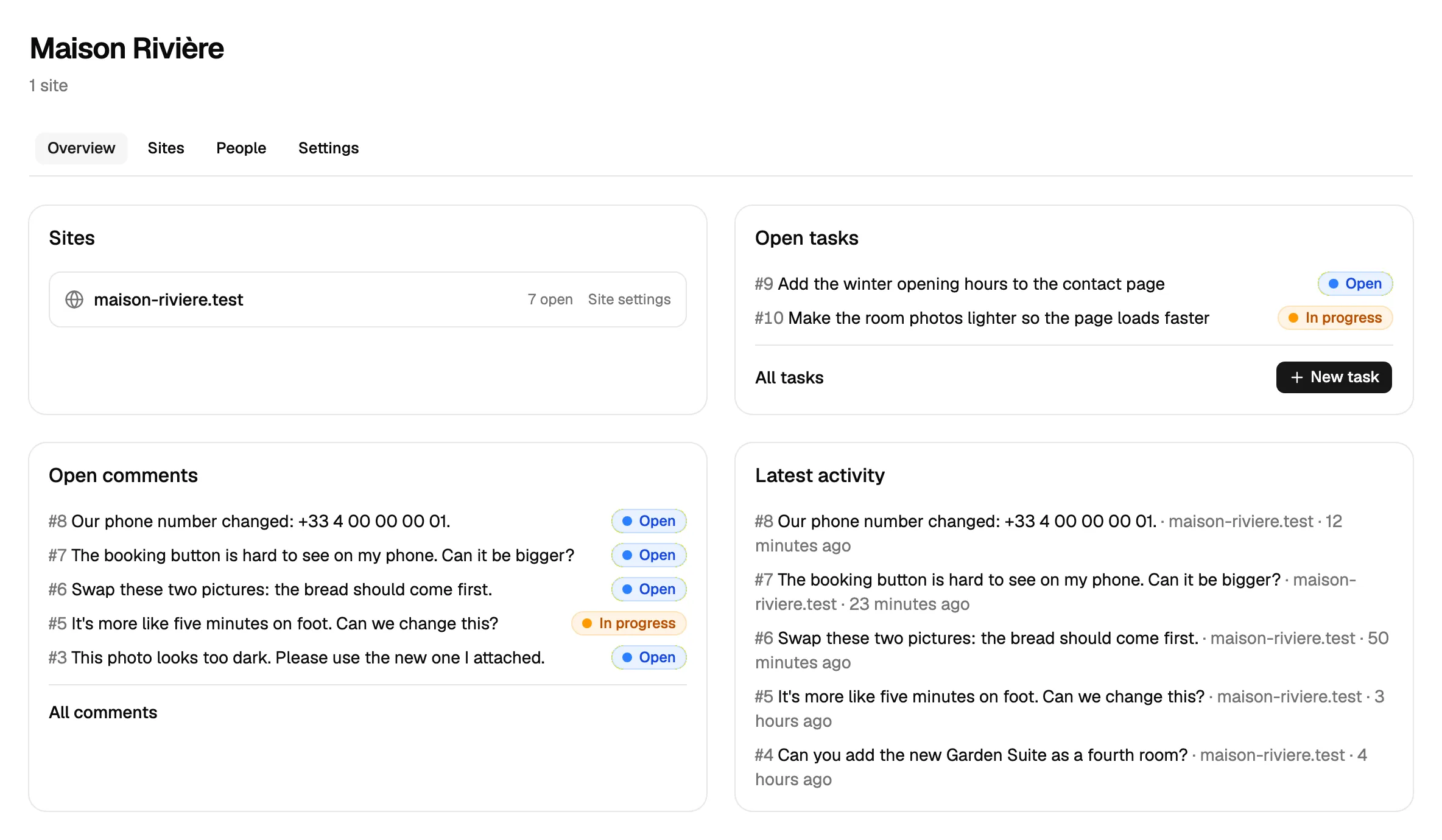Viewport: 1442px width, 840px height.
Task: Click the Open badge on comment #6
Action: pos(649,589)
